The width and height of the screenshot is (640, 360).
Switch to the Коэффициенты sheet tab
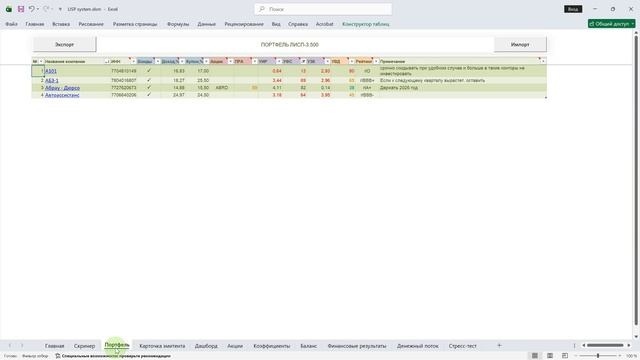coord(272,346)
